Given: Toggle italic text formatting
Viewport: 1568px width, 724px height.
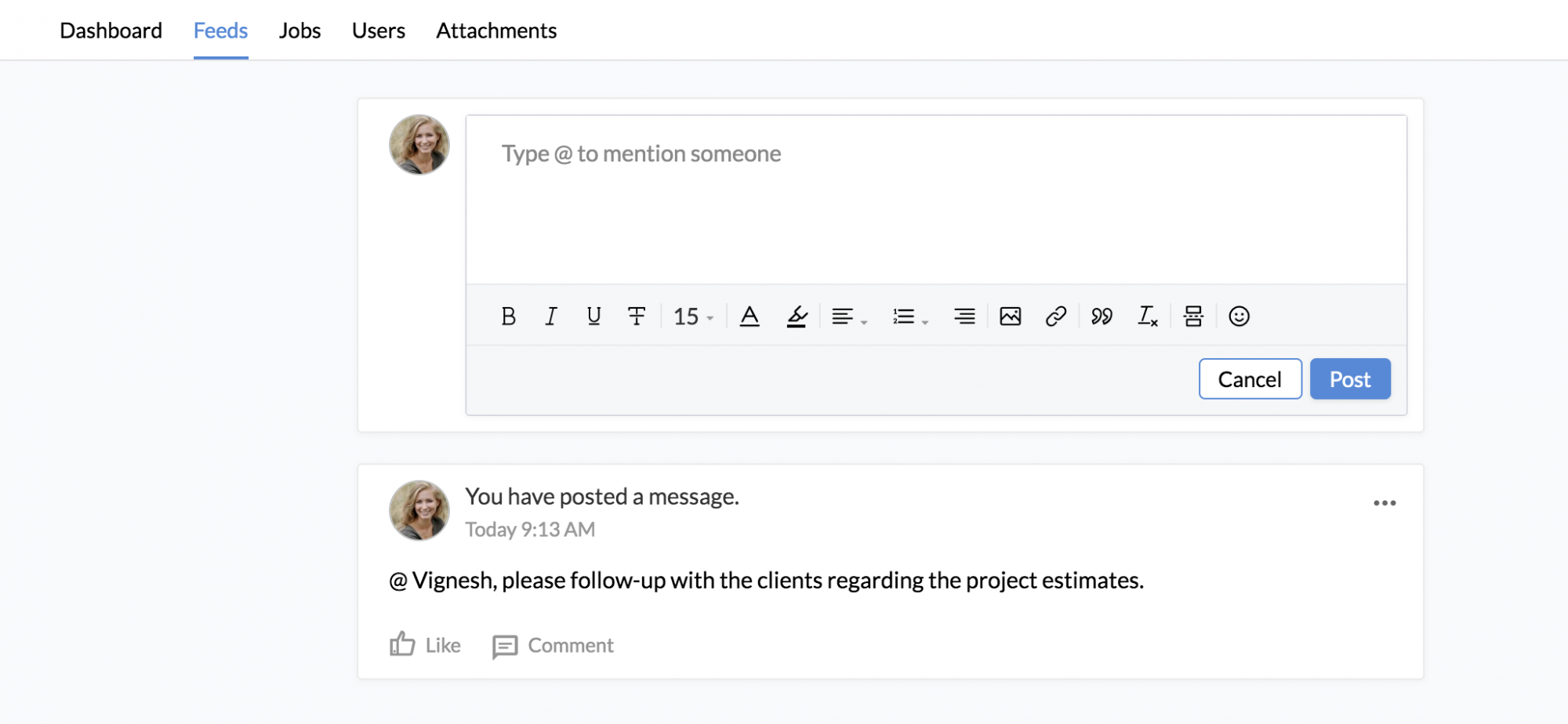Looking at the screenshot, I should [551, 316].
